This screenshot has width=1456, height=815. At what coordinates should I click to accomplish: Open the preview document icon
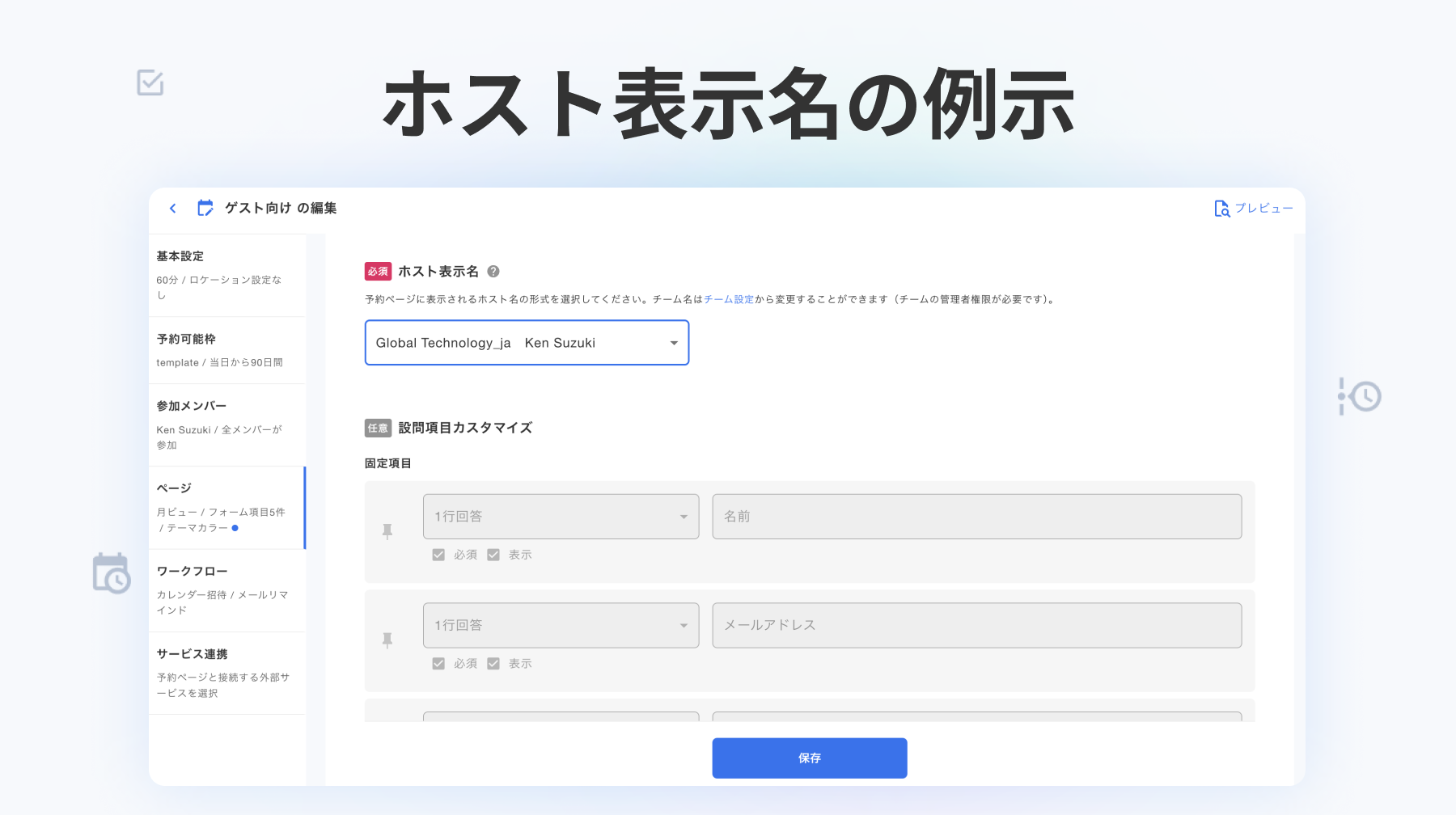click(x=1221, y=209)
